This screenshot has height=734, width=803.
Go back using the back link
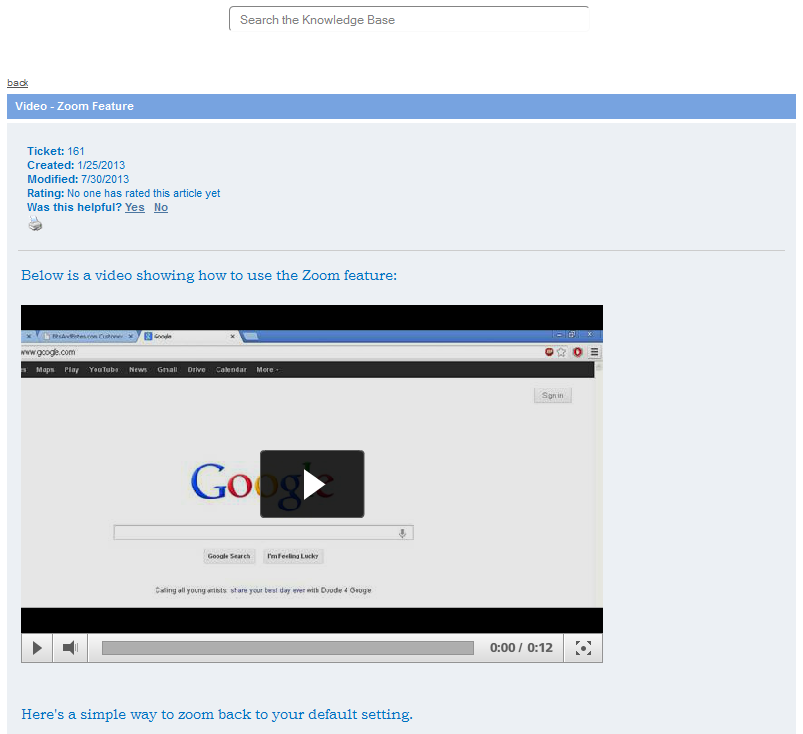17,82
